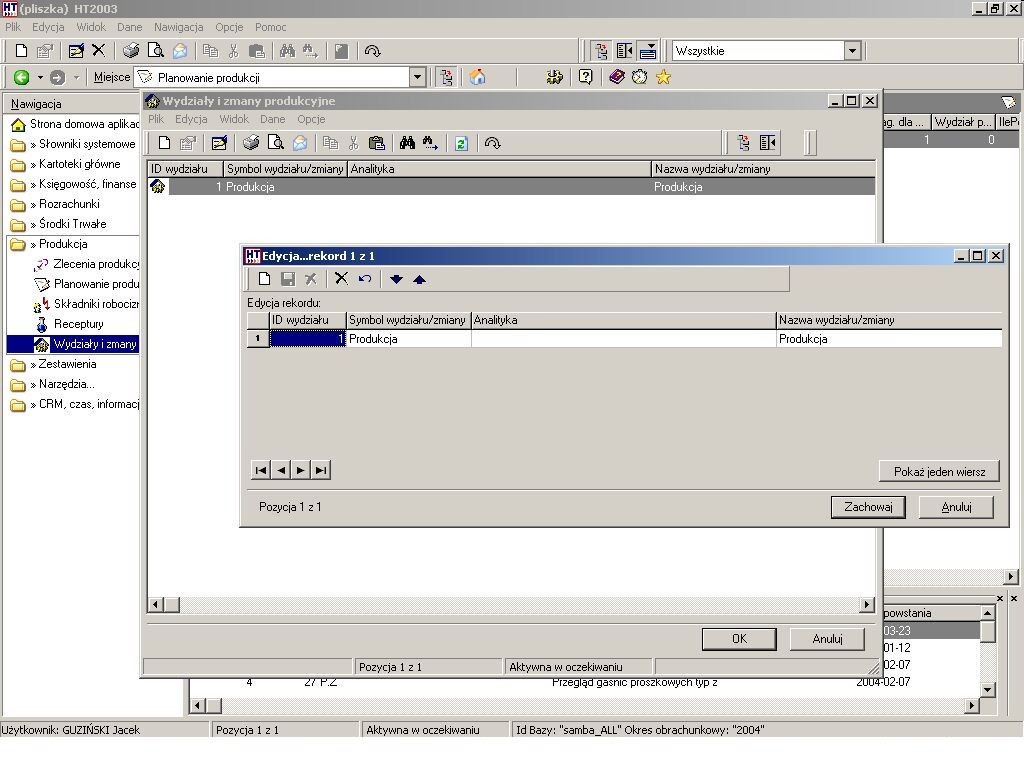
Task: Open Receptury in navigation tree
Action: point(78,324)
